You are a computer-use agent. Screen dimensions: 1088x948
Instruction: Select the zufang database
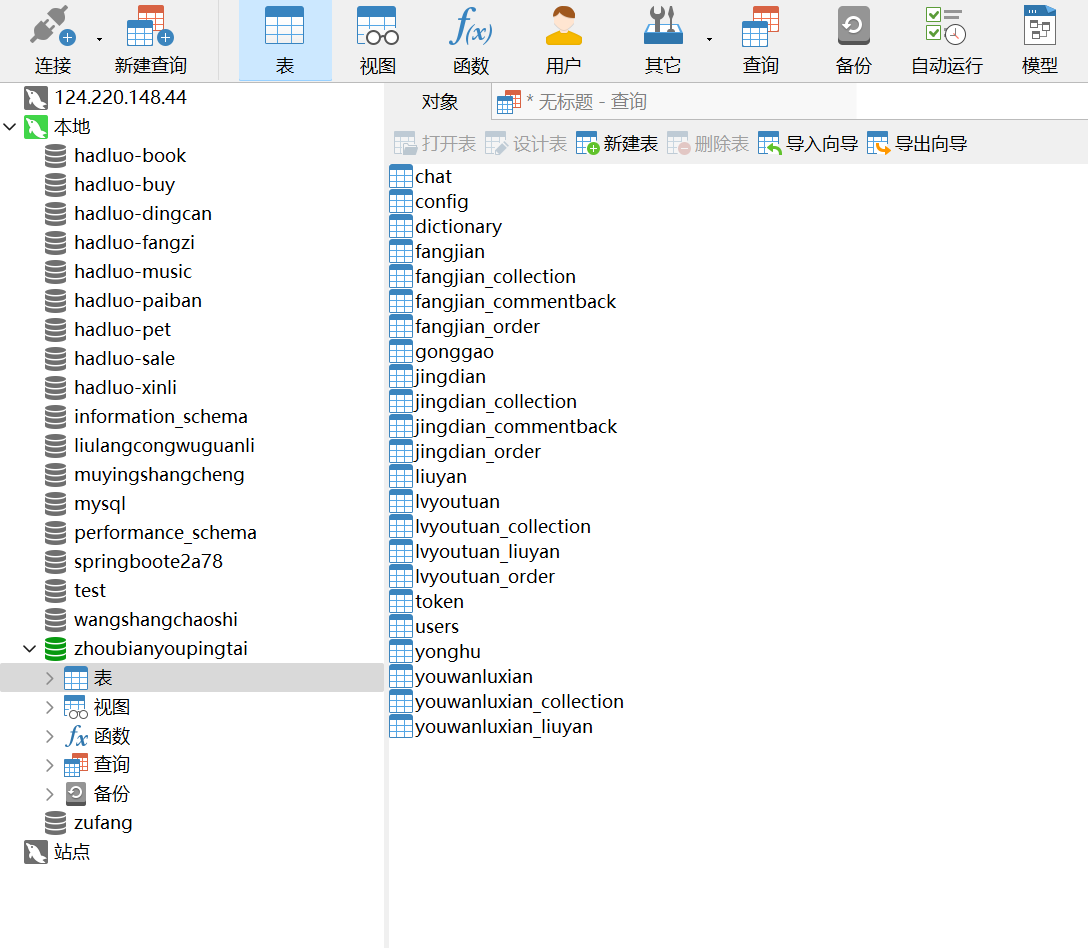pos(103,823)
